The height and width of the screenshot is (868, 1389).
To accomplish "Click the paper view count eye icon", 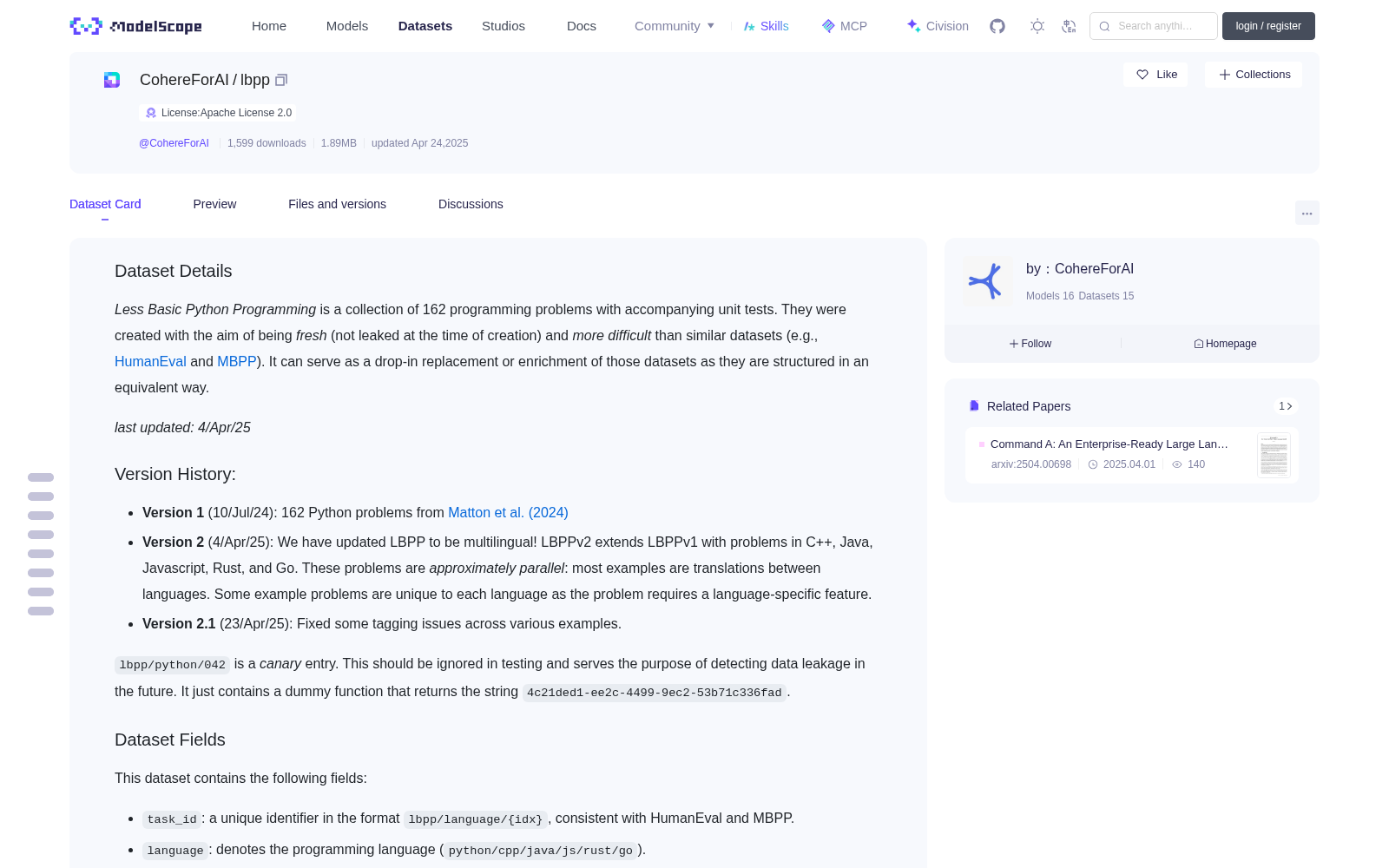I will pyautogui.click(x=1177, y=464).
